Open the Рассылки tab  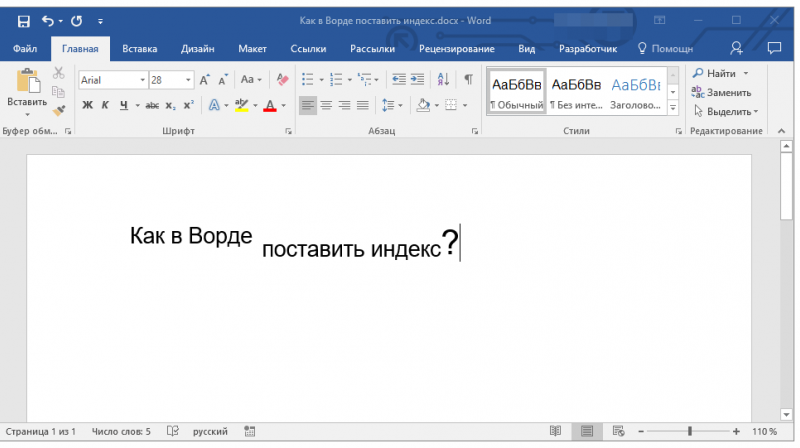[372, 49]
